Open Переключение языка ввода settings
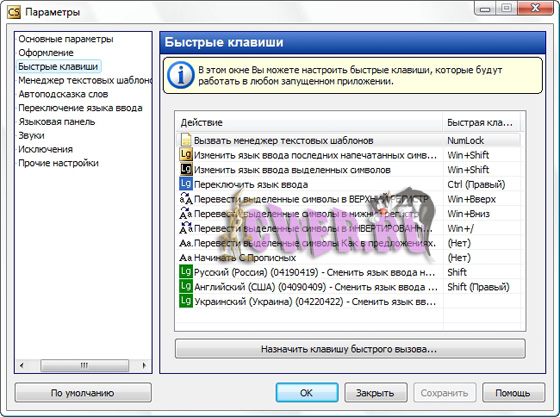Screen dimensions: 560x417 tap(80, 108)
